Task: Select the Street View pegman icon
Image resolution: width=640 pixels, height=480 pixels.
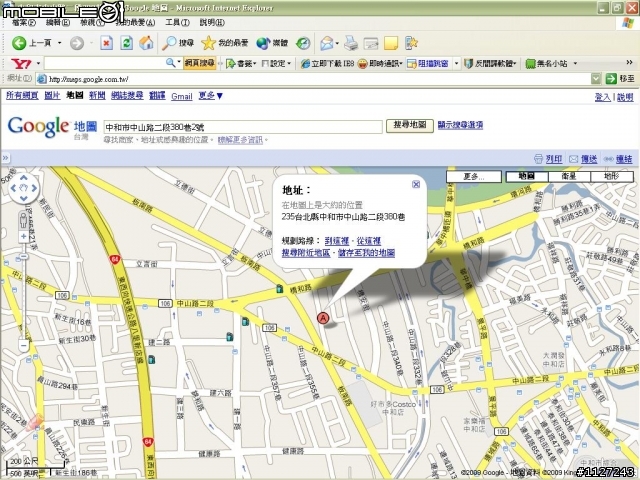Action: pos(24,220)
